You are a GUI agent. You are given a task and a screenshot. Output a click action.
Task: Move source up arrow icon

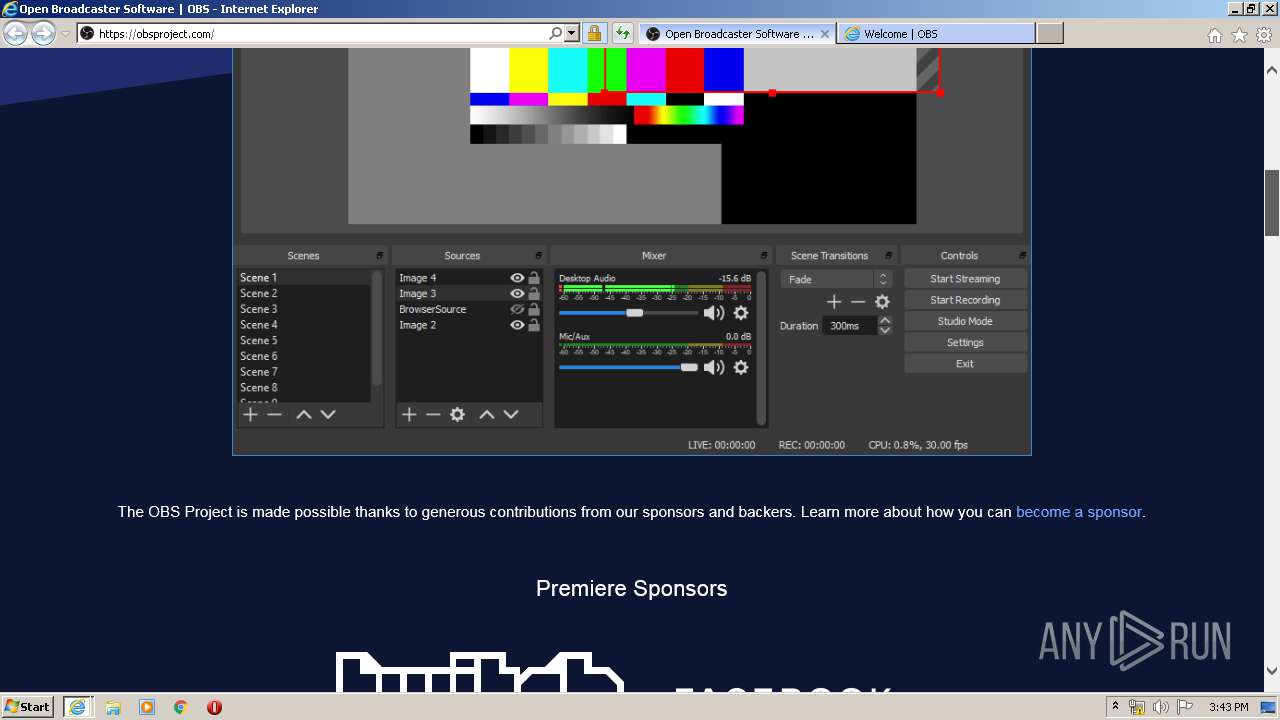(x=487, y=414)
